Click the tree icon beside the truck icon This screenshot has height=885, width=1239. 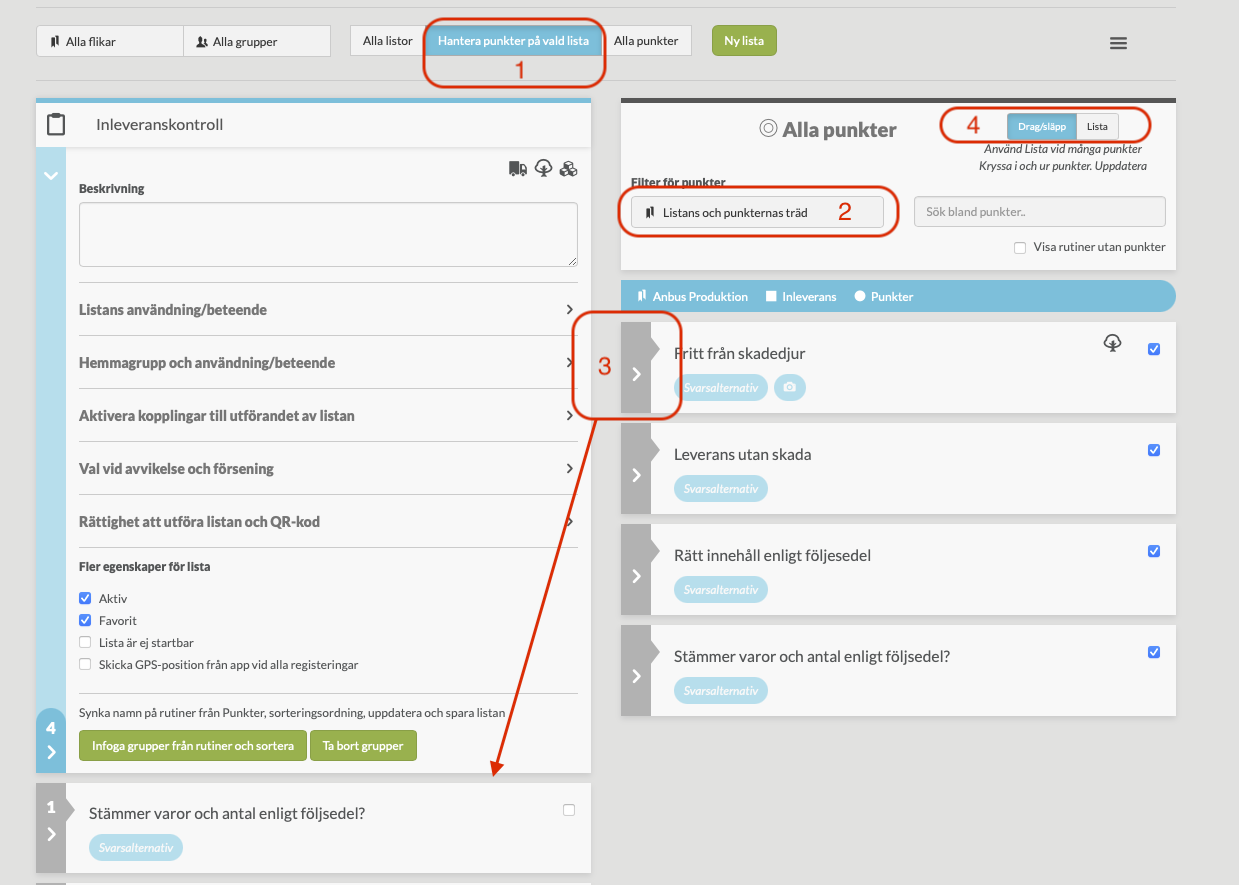543,168
